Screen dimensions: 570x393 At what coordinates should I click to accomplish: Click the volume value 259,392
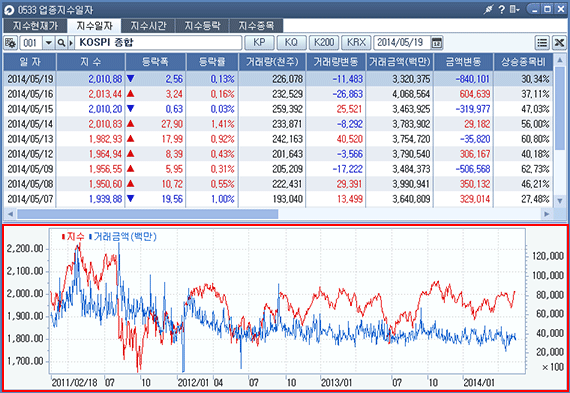tap(288, 109)
